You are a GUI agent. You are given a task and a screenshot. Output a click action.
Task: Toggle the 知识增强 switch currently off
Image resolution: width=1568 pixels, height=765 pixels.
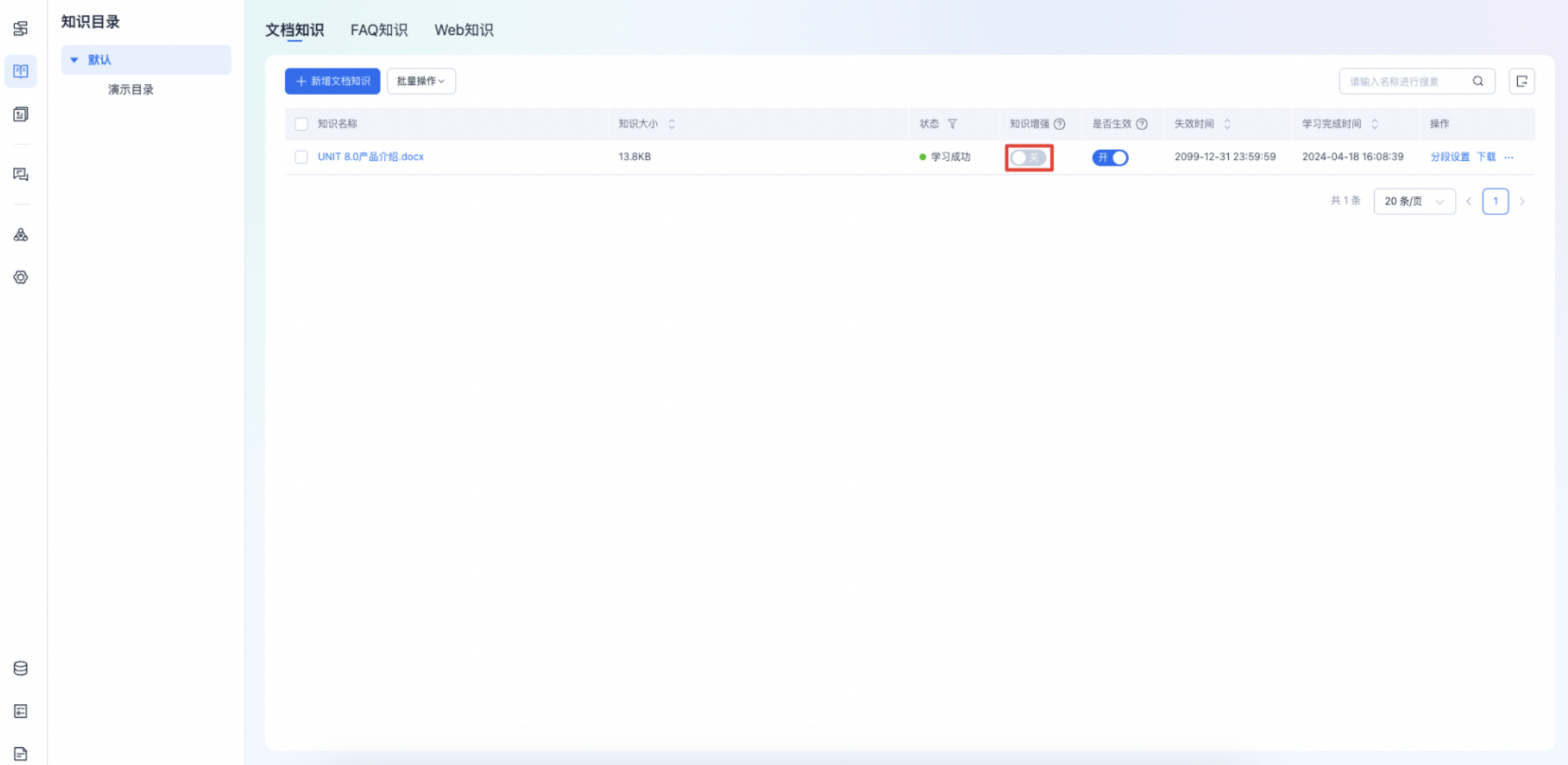point(1029,157)
